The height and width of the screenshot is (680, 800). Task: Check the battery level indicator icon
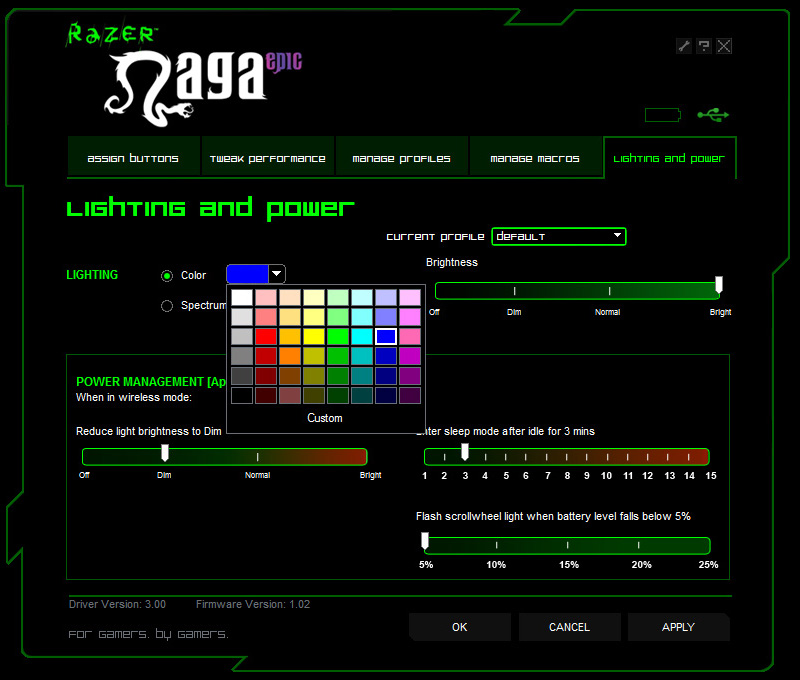pos(663,115)
